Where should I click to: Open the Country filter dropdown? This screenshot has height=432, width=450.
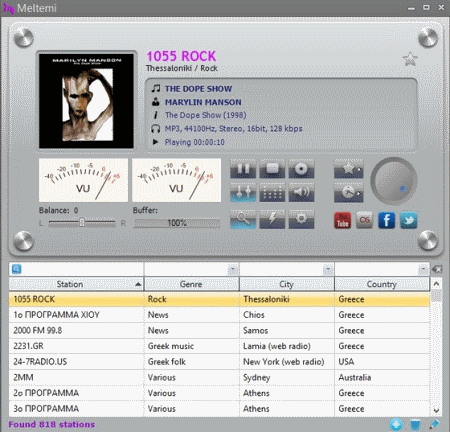tap(423, 269)
